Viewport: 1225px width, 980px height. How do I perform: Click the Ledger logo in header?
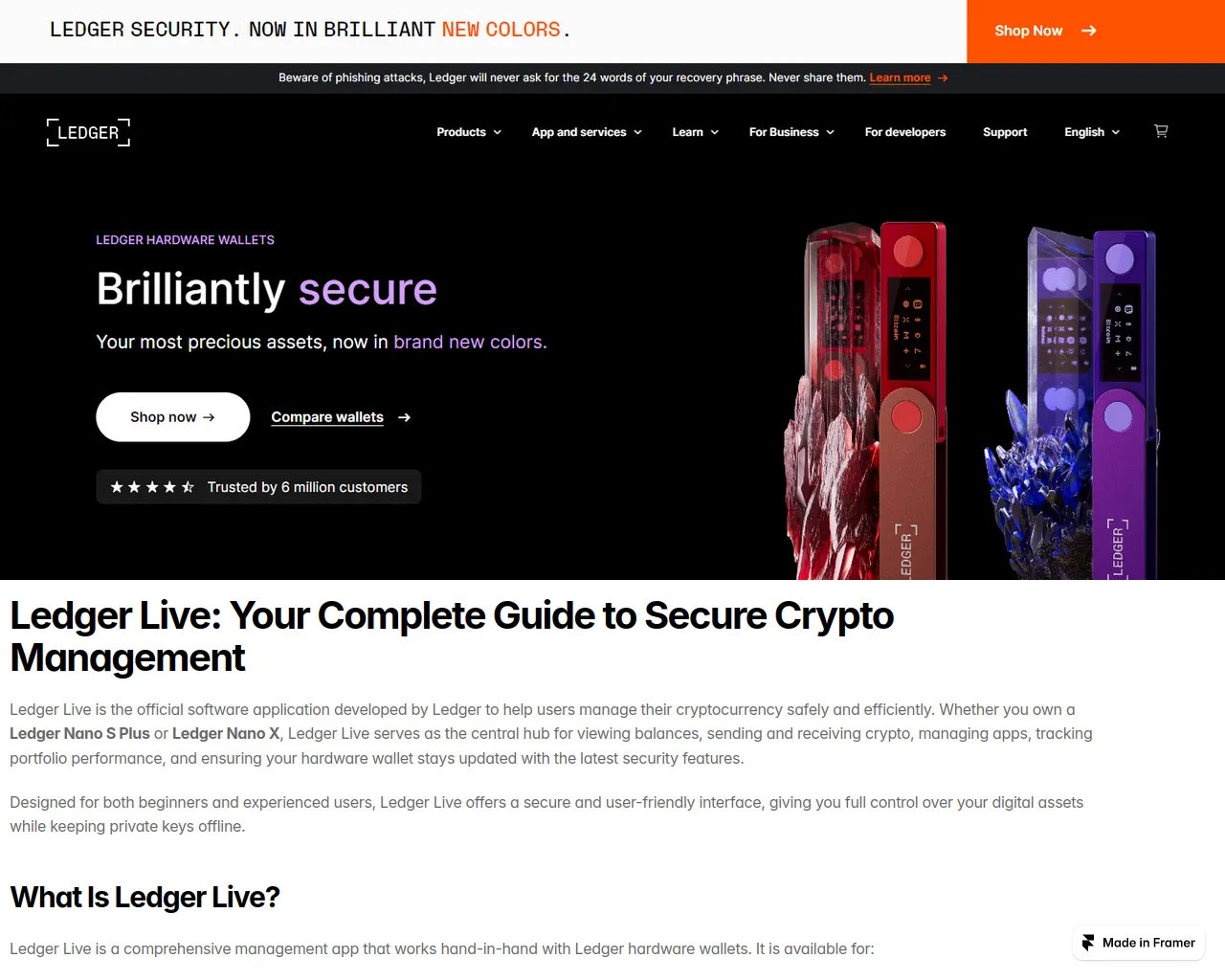pyautogui.click(x=88, y=132)
